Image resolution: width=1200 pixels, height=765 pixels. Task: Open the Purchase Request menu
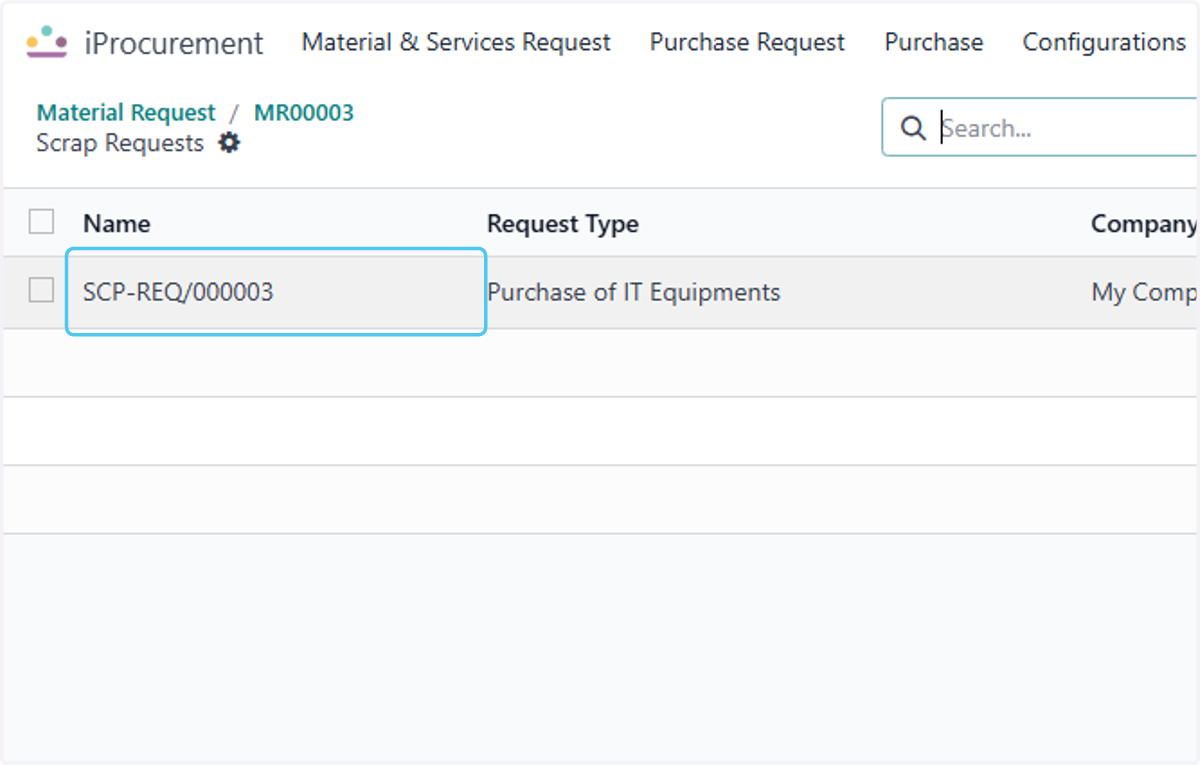(747, 42)
